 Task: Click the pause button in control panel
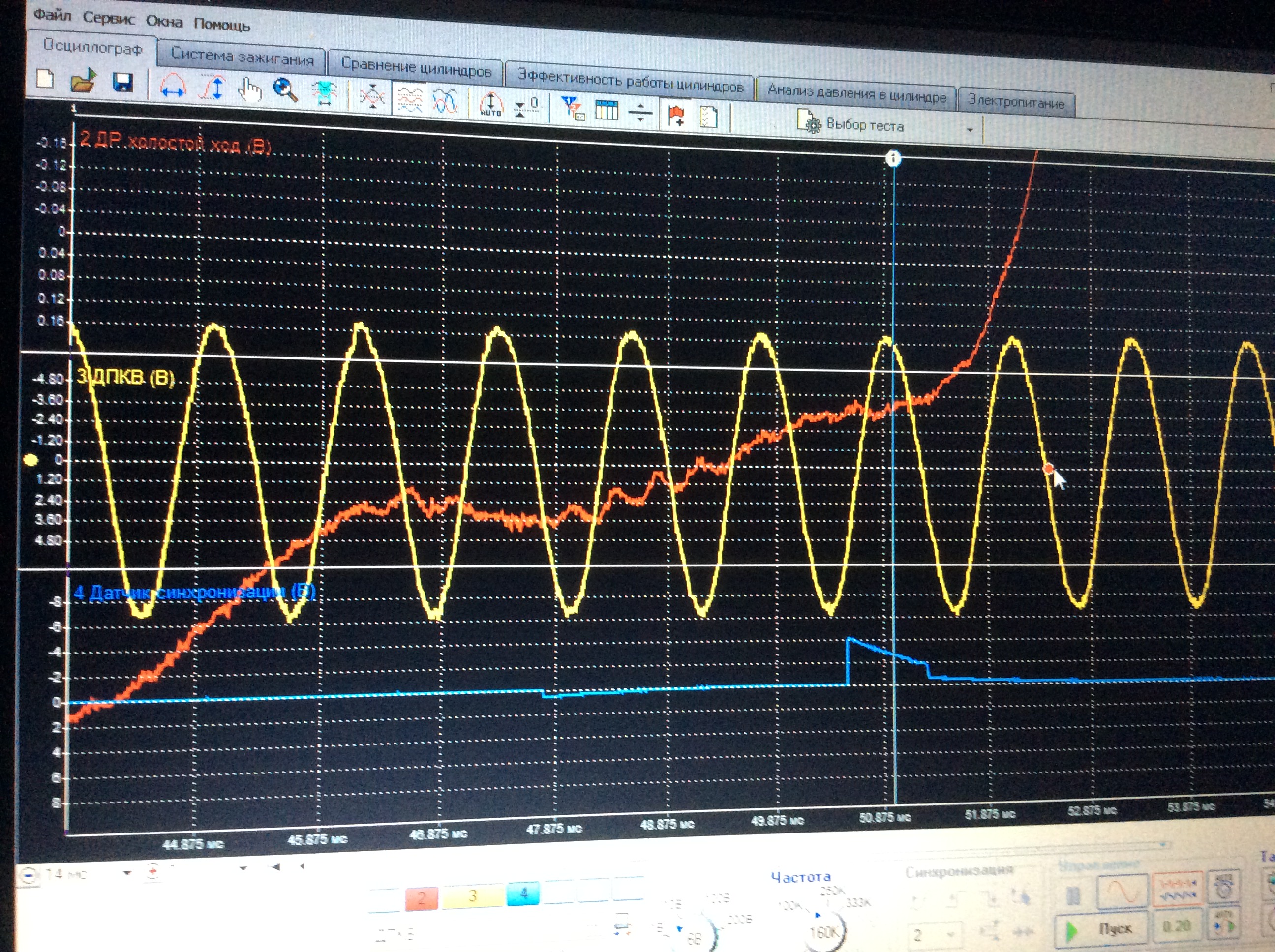click(1073, 895)
